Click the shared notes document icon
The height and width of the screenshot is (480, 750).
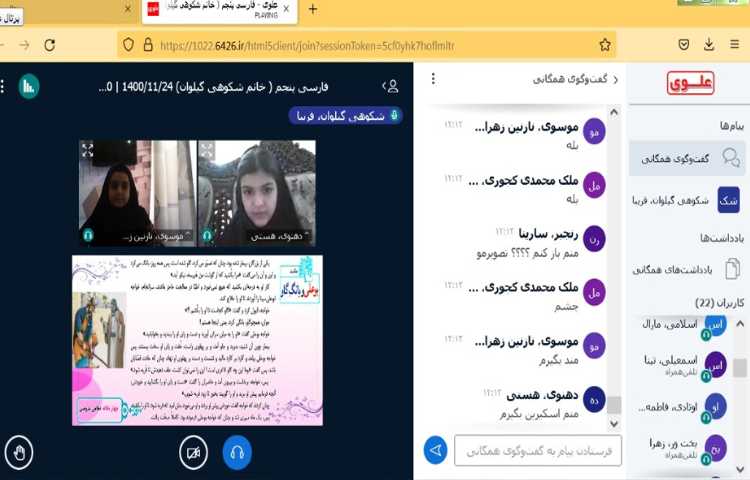pos(732,269)
